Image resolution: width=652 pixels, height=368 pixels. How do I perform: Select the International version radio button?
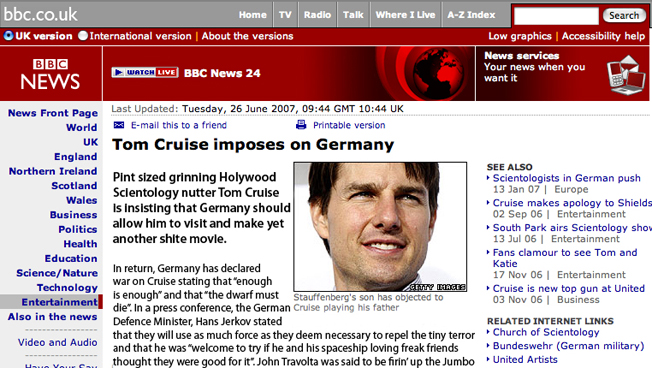coord(83,36)
